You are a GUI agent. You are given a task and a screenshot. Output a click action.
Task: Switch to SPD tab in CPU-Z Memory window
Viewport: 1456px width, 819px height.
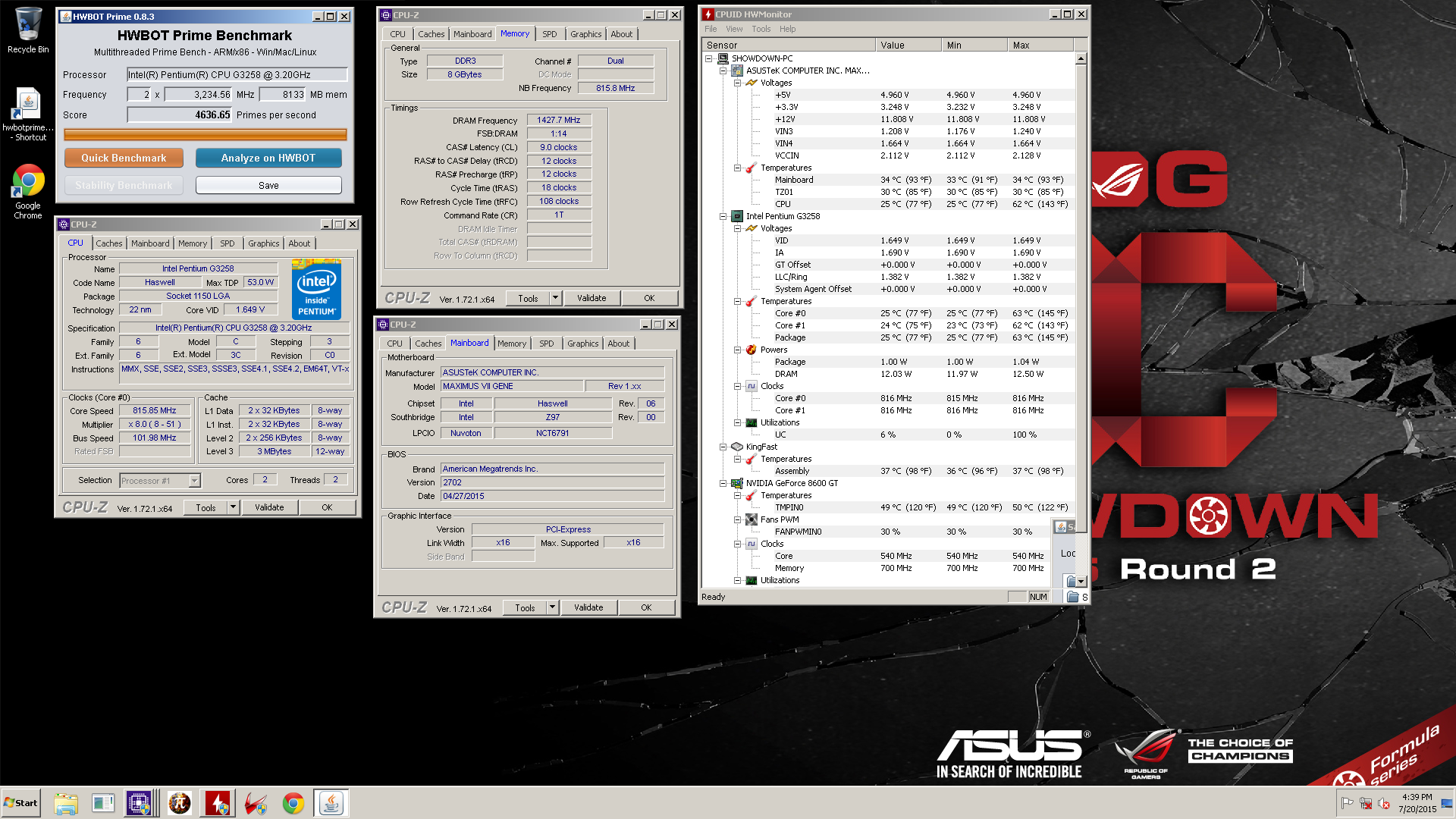[x=550, y=34]
